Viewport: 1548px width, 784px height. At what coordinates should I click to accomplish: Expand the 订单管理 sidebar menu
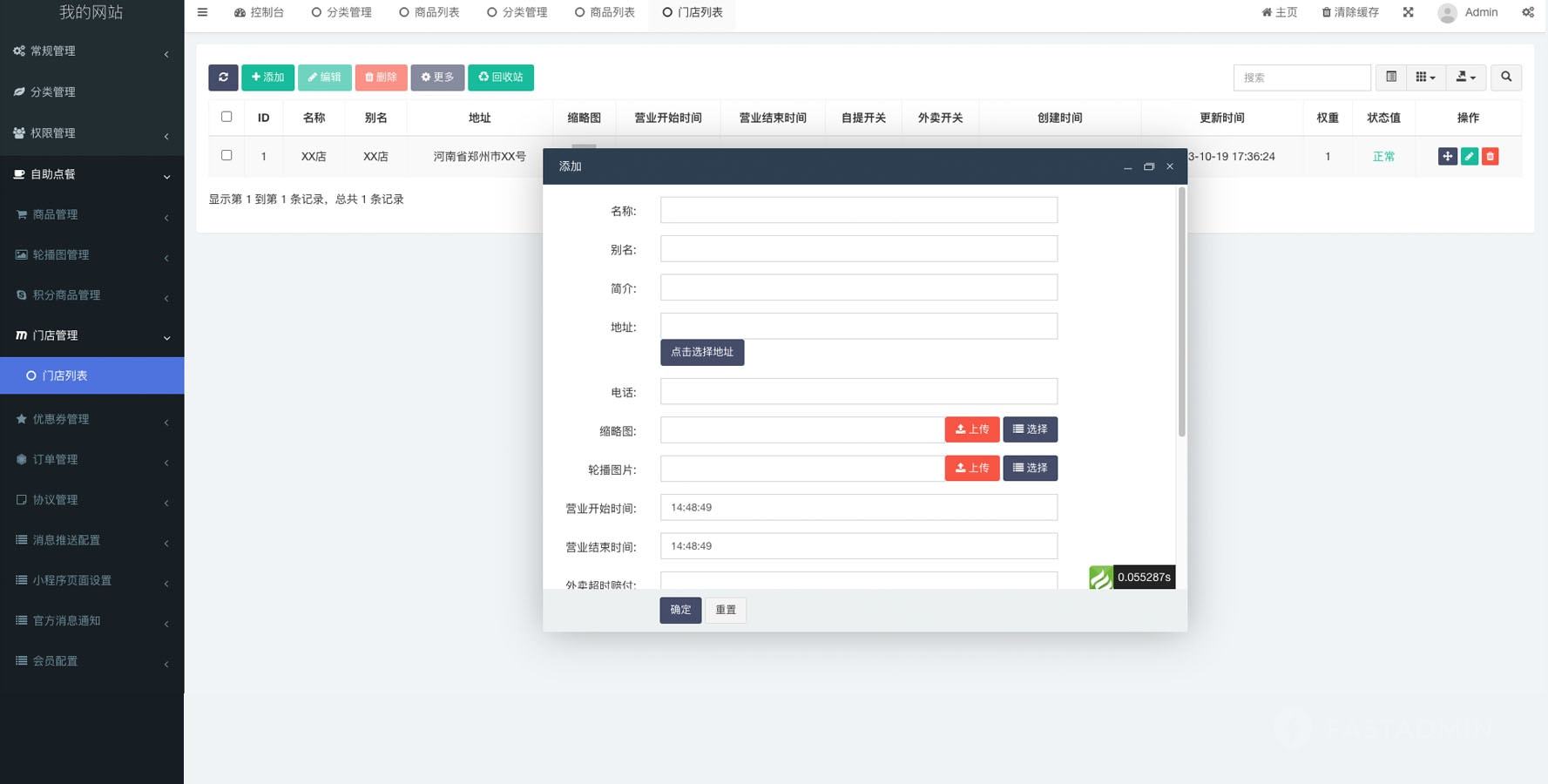click(x=91, y=459)
